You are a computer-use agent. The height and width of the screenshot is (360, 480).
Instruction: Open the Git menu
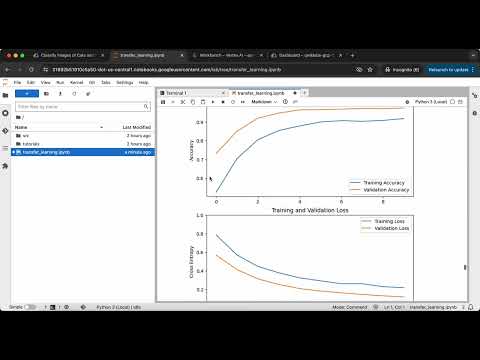92,82
